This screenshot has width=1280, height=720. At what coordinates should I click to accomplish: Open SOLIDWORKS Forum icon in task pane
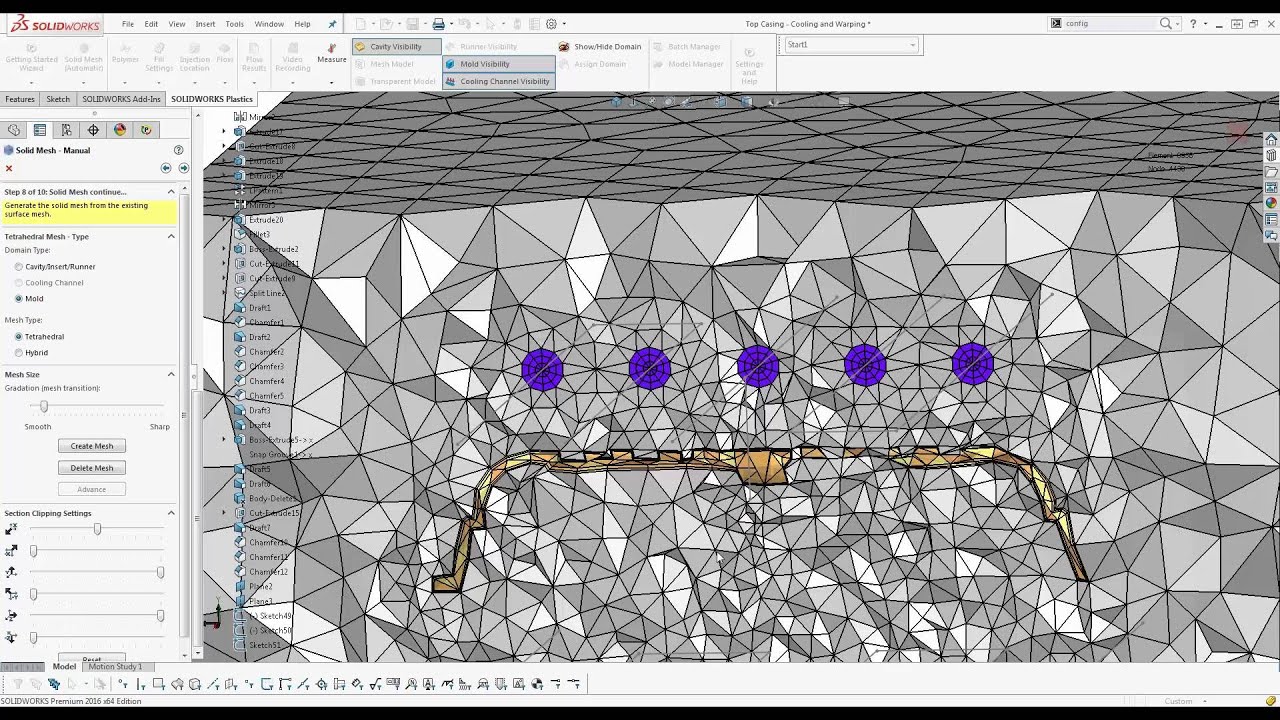1271,236
